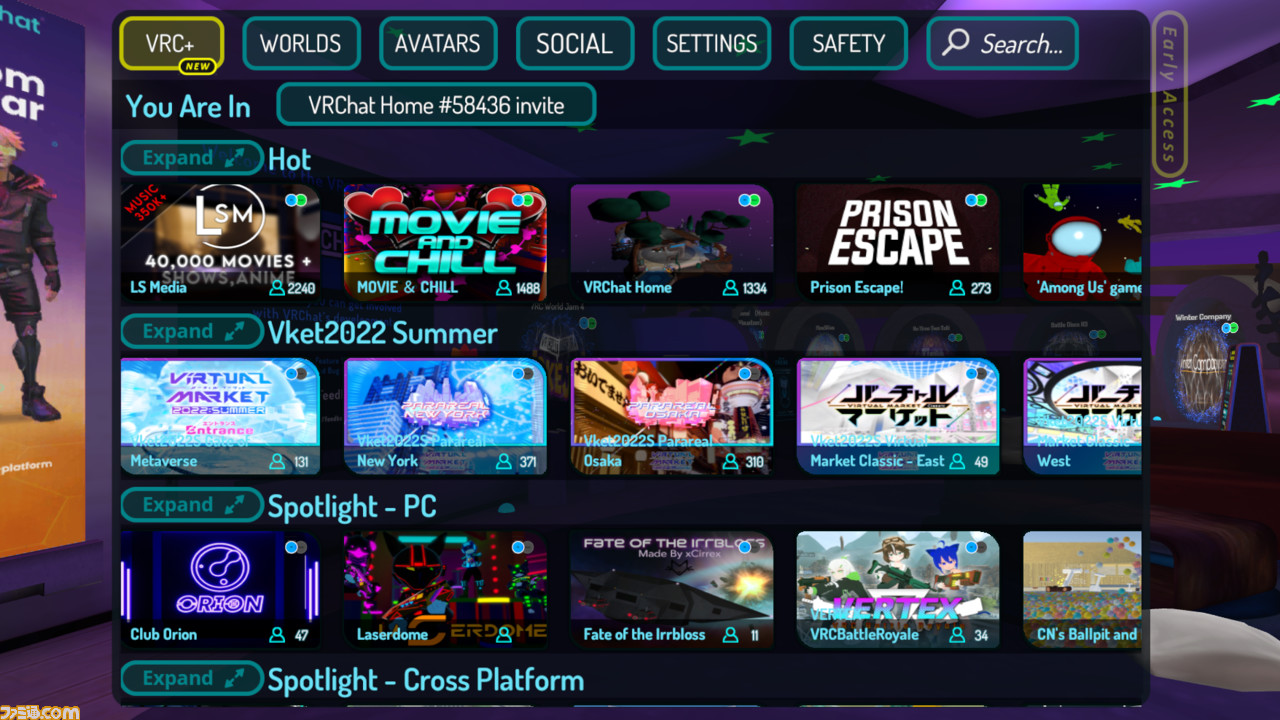Viewport: 1280px width, 720px height.
Task: Select the VRChat Home world thumbnail
Action: [671, 243]
